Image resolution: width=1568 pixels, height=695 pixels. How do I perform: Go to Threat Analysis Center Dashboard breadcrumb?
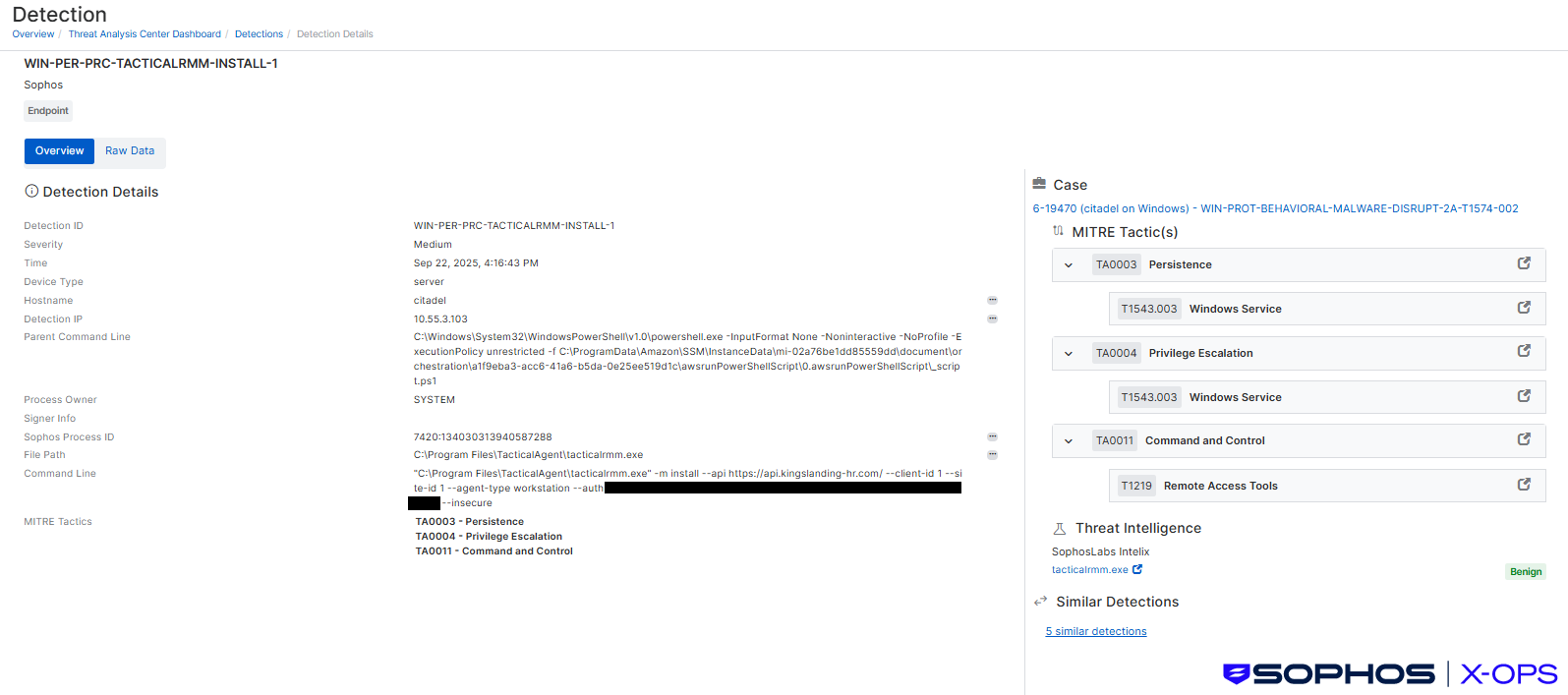pos(145,34)
